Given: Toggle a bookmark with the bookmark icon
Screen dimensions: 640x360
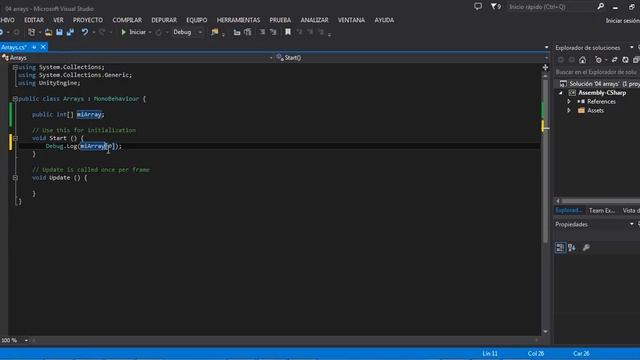Looking at the screenshot, I should [288, 32].
